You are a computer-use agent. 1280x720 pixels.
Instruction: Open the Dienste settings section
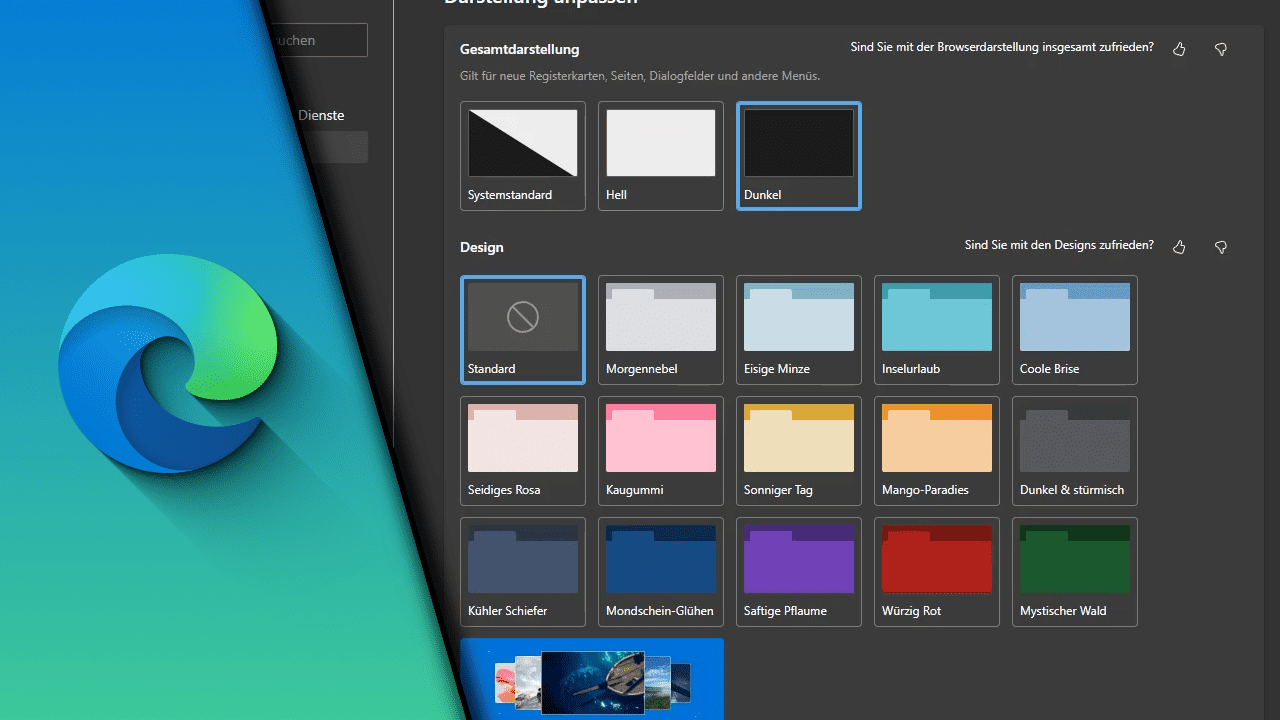coord(321,115)
